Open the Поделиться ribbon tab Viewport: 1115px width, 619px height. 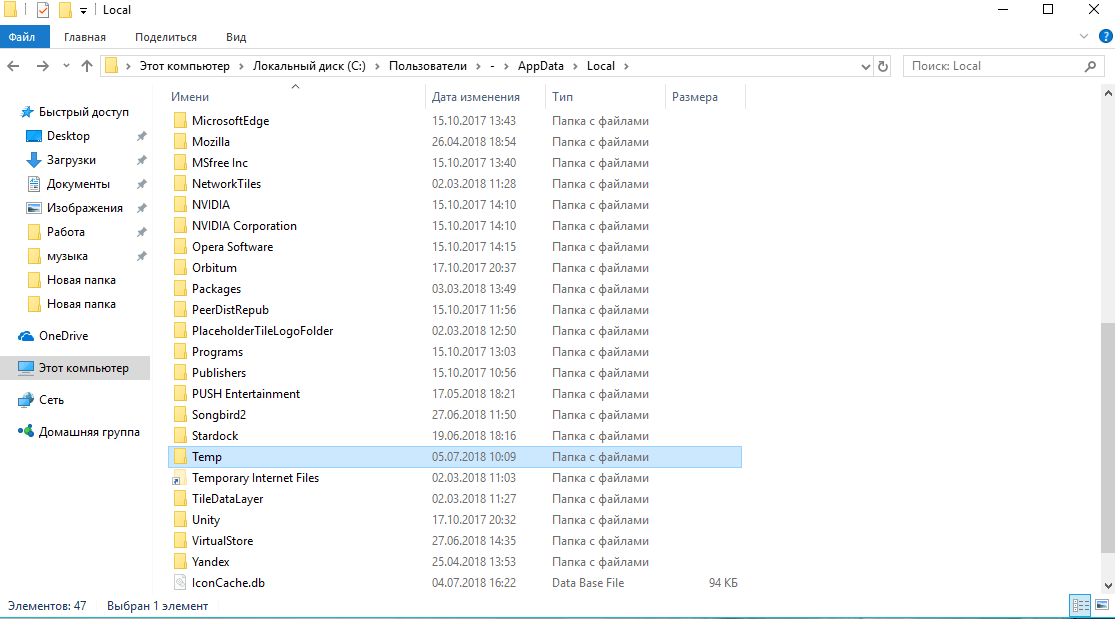[166, 37]
